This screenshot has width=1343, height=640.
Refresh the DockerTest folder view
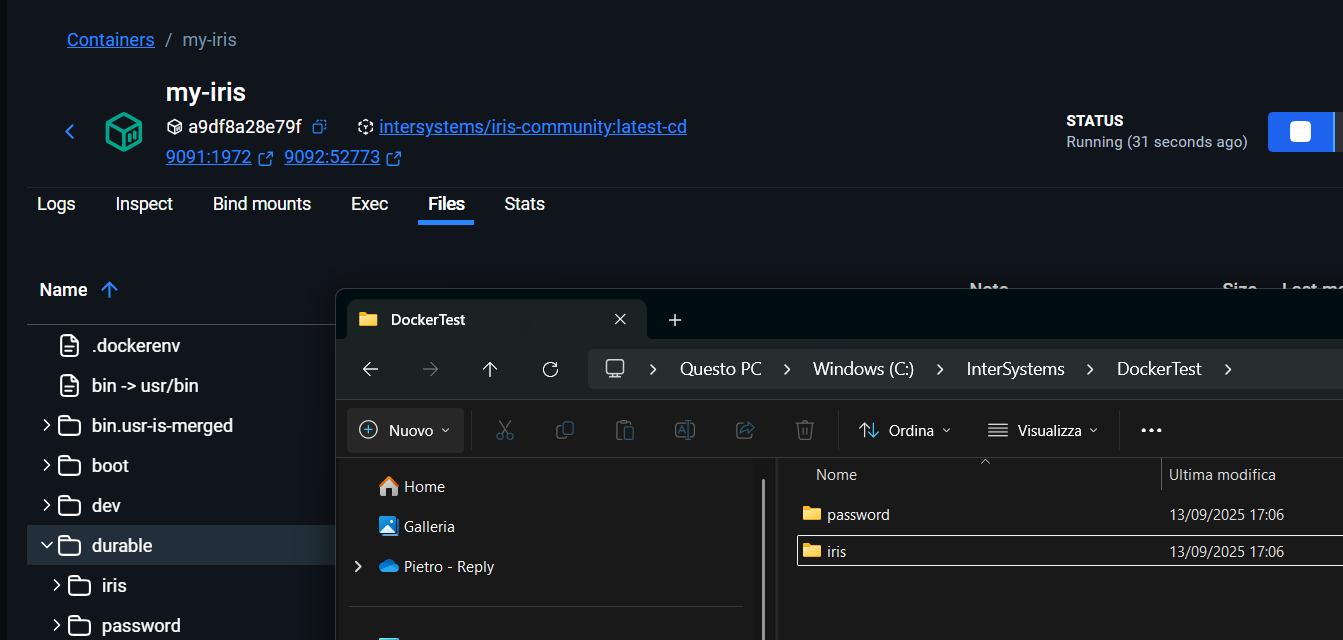click(x=550, y=369)
